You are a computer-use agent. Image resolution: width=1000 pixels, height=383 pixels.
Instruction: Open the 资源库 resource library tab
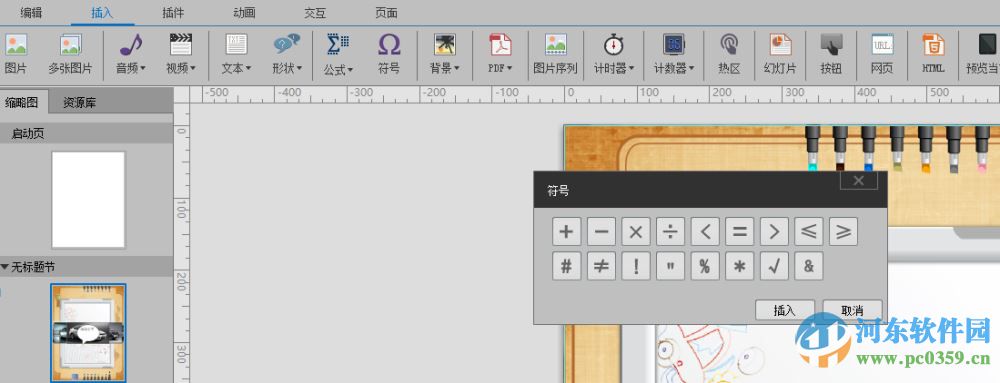80,102
